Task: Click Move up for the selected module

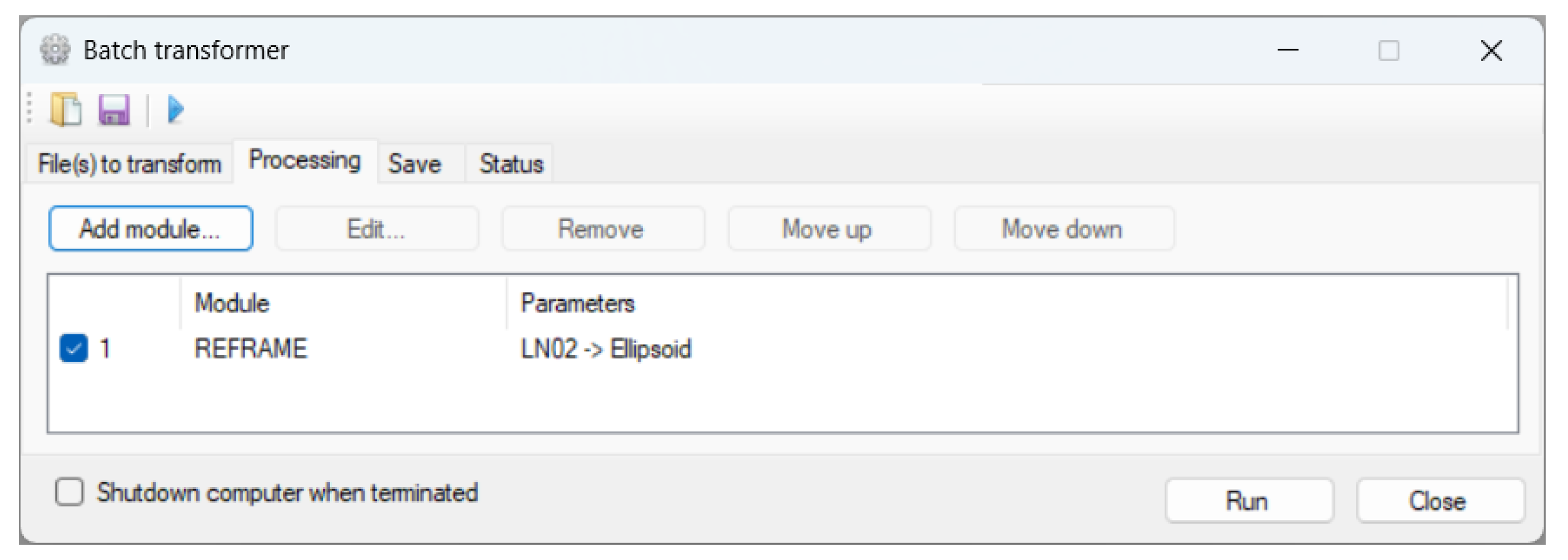Action: (828, 229)
